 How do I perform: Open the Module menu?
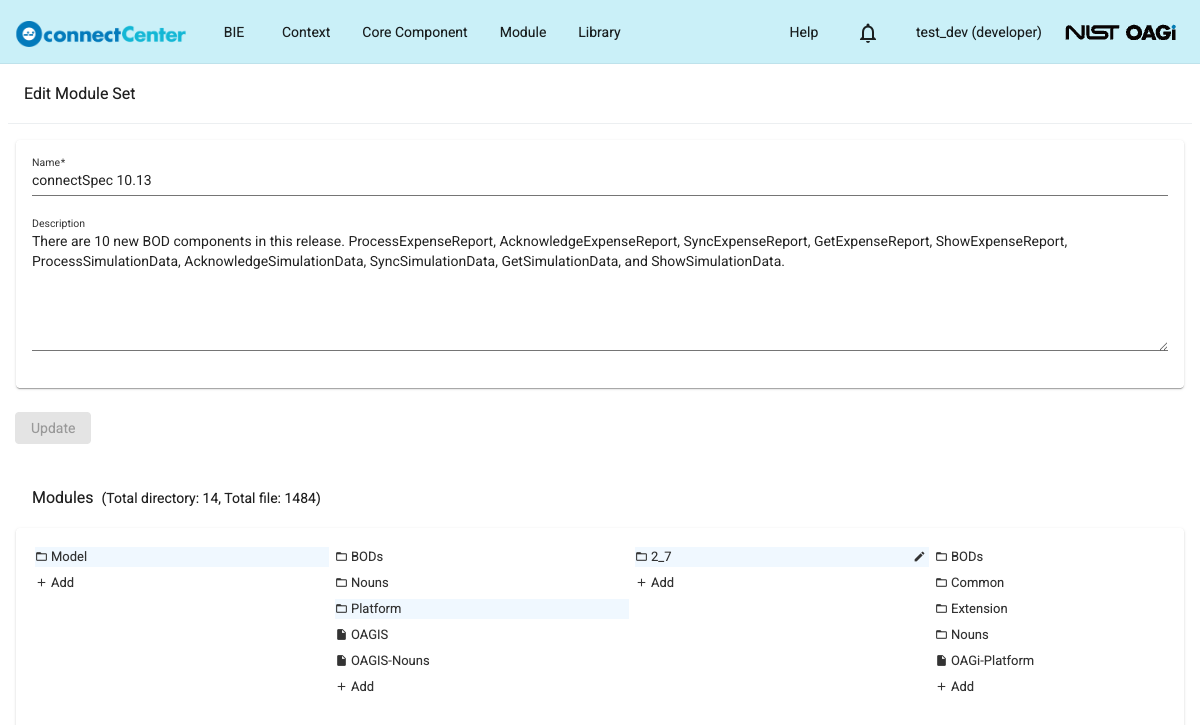(523, 32)
